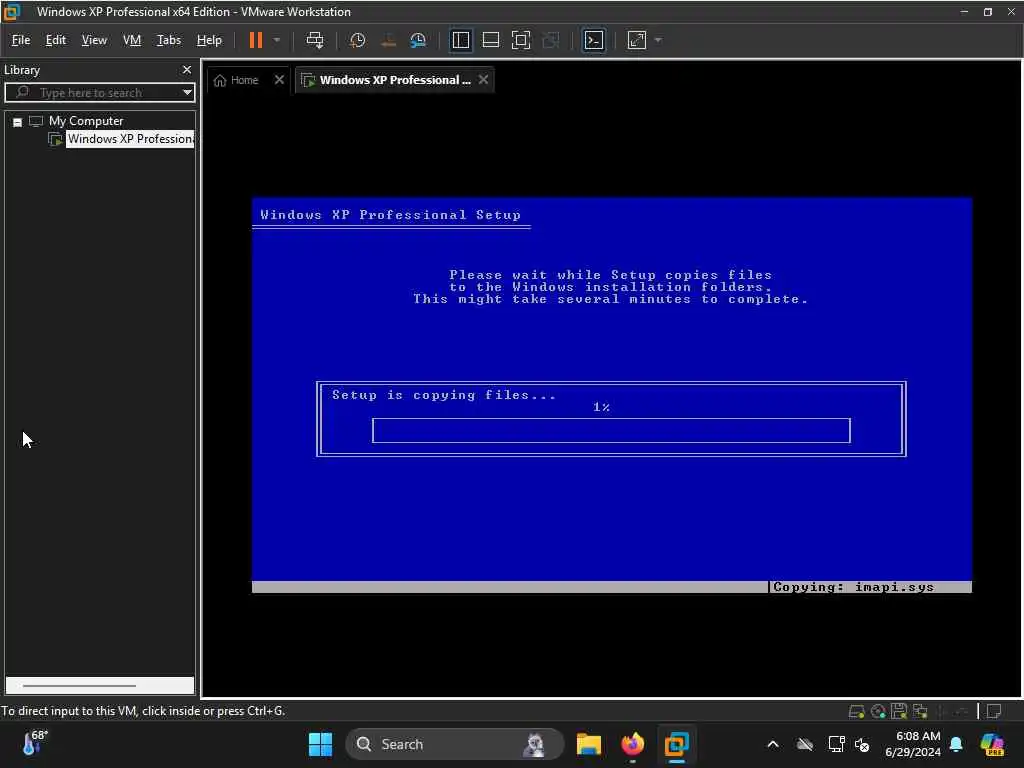Collapse the My Computer tree node

[x=18, y=122]
